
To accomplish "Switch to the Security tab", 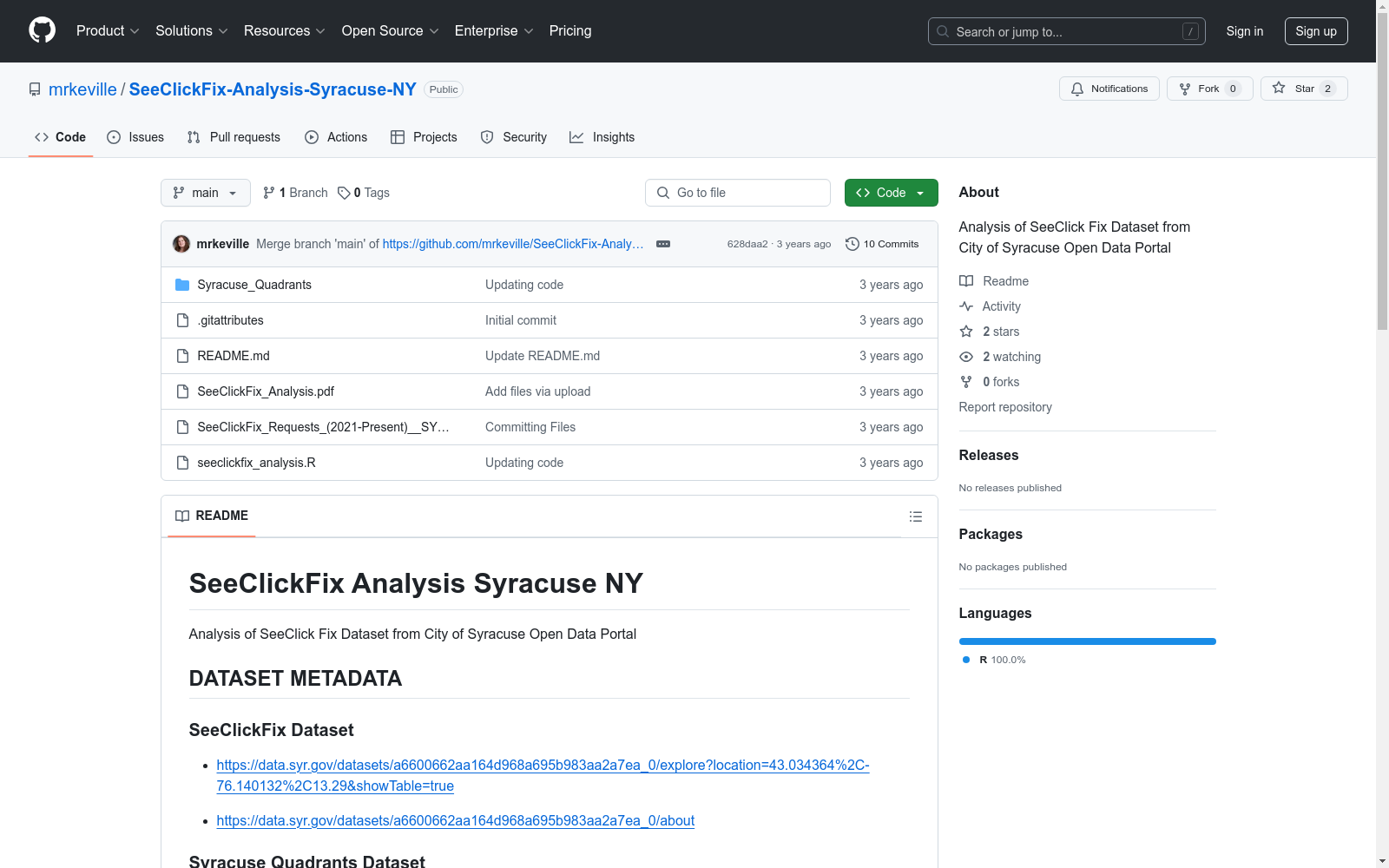I will [x=514, y=137].
